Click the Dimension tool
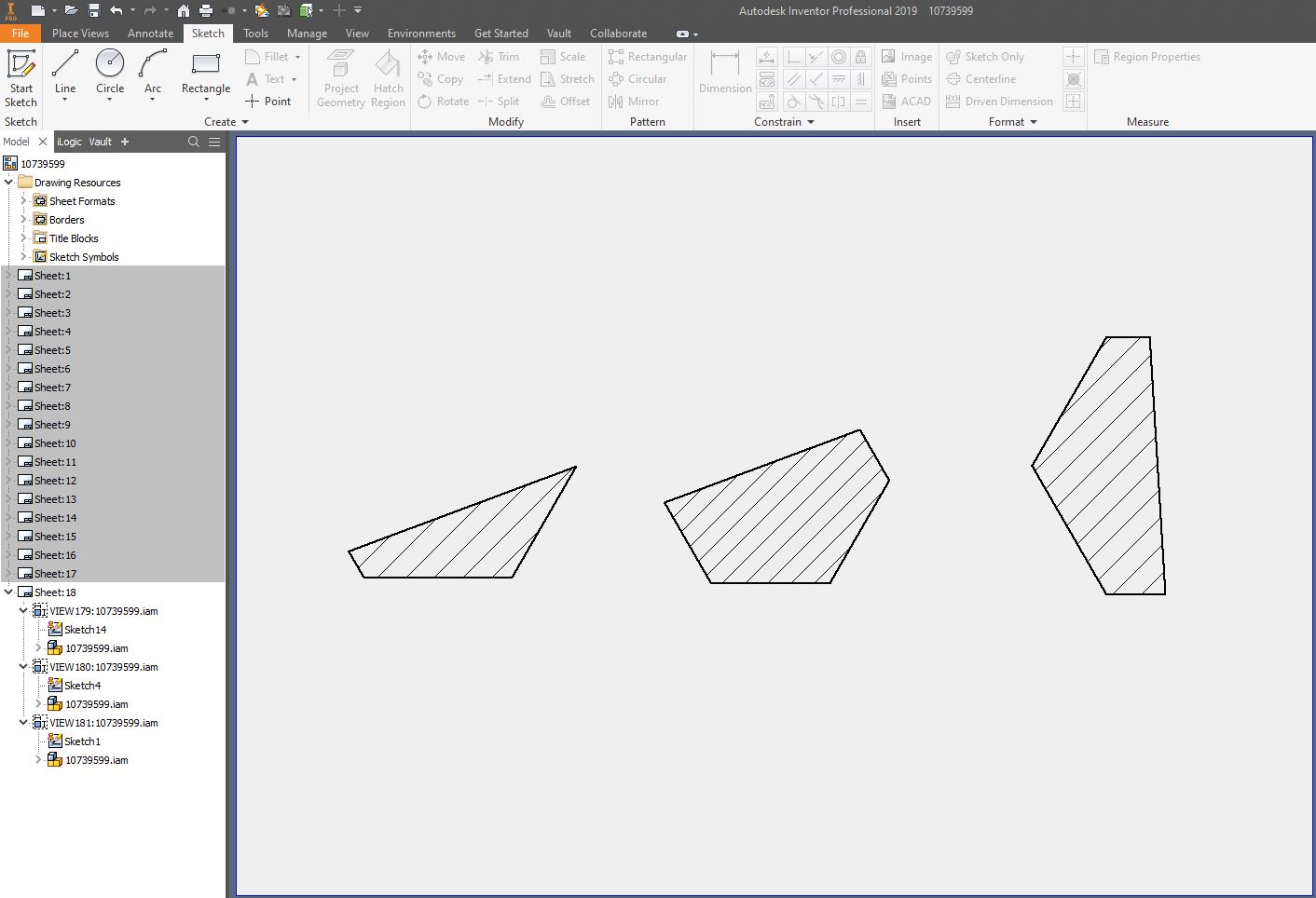The image size is (1316, 898). (725, 73)
